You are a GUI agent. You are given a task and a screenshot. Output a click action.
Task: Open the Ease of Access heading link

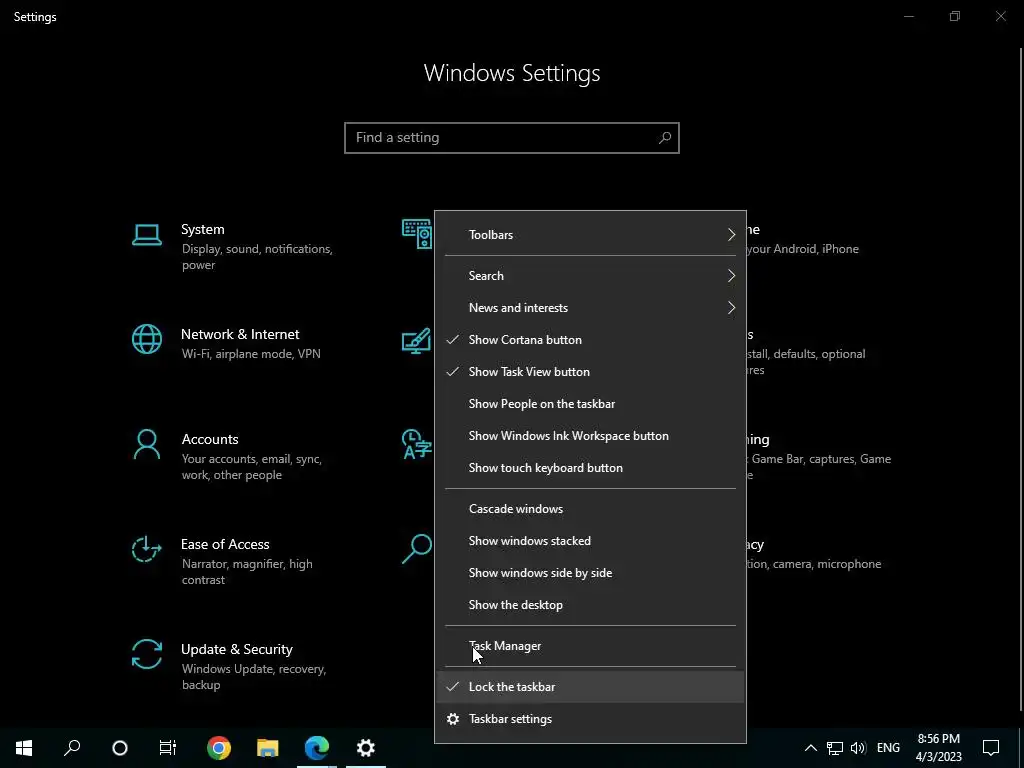225,545
